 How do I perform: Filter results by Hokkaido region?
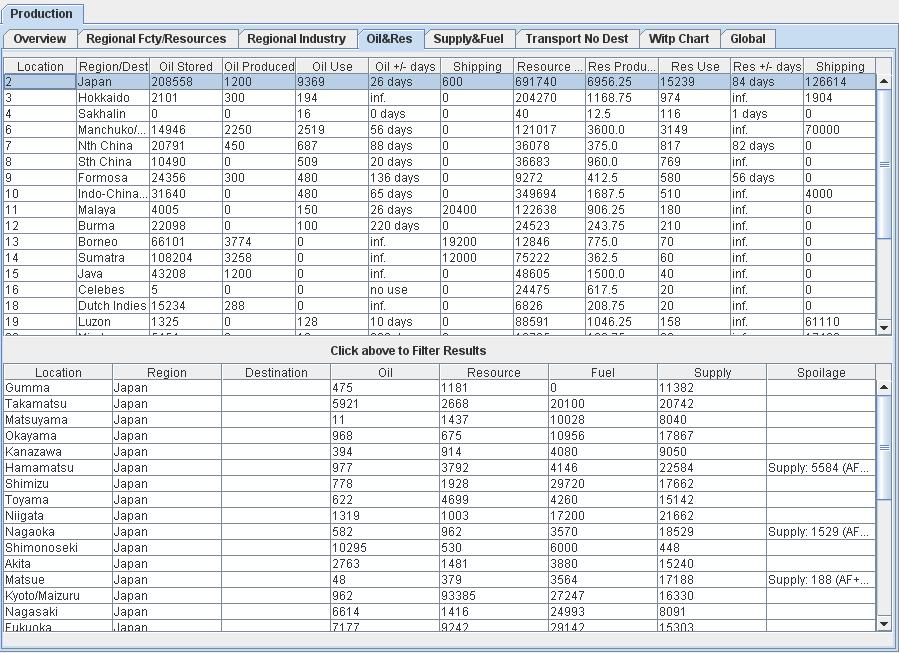coord(440,98)
